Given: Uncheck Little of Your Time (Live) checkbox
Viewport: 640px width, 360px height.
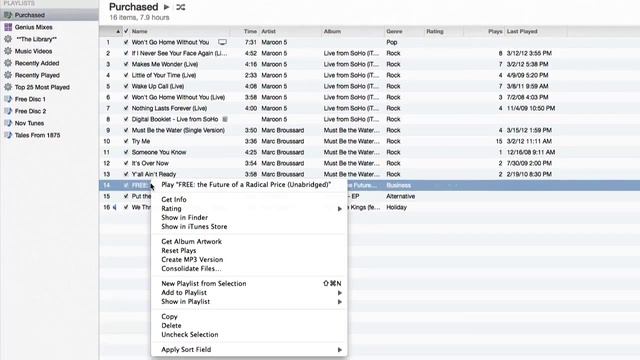Looking at the screenshot, I should pos(126,75).
